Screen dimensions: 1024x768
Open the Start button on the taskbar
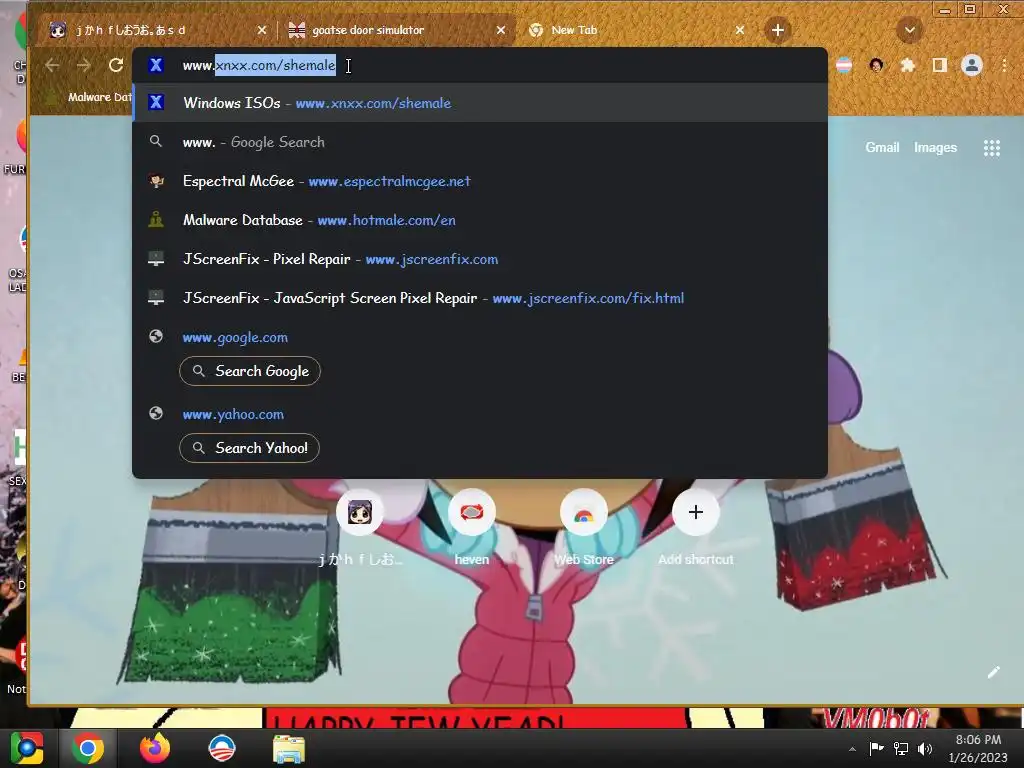coord(26,748)
